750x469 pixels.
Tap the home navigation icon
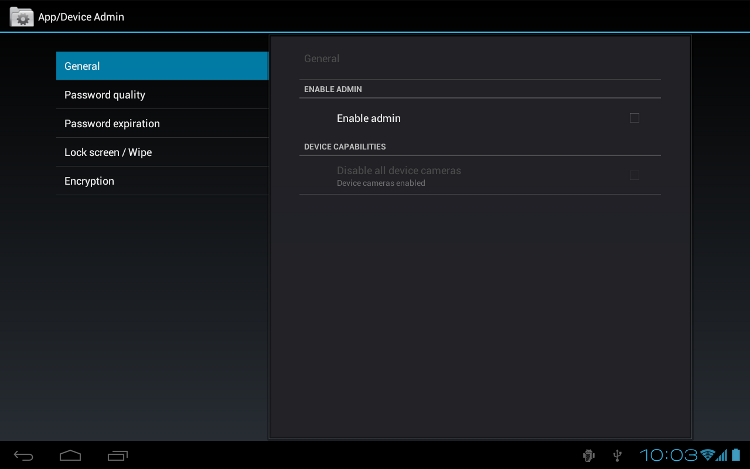(x=70, y=456)
